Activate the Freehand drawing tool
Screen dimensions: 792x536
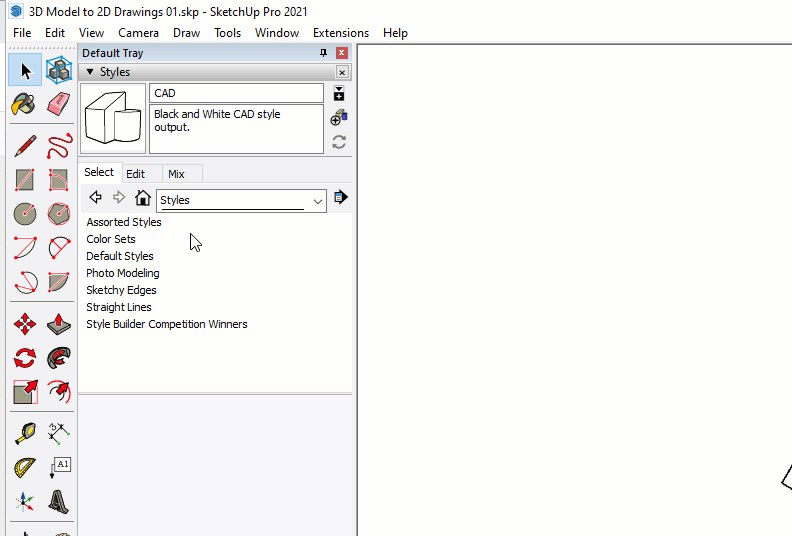point(59,146)
